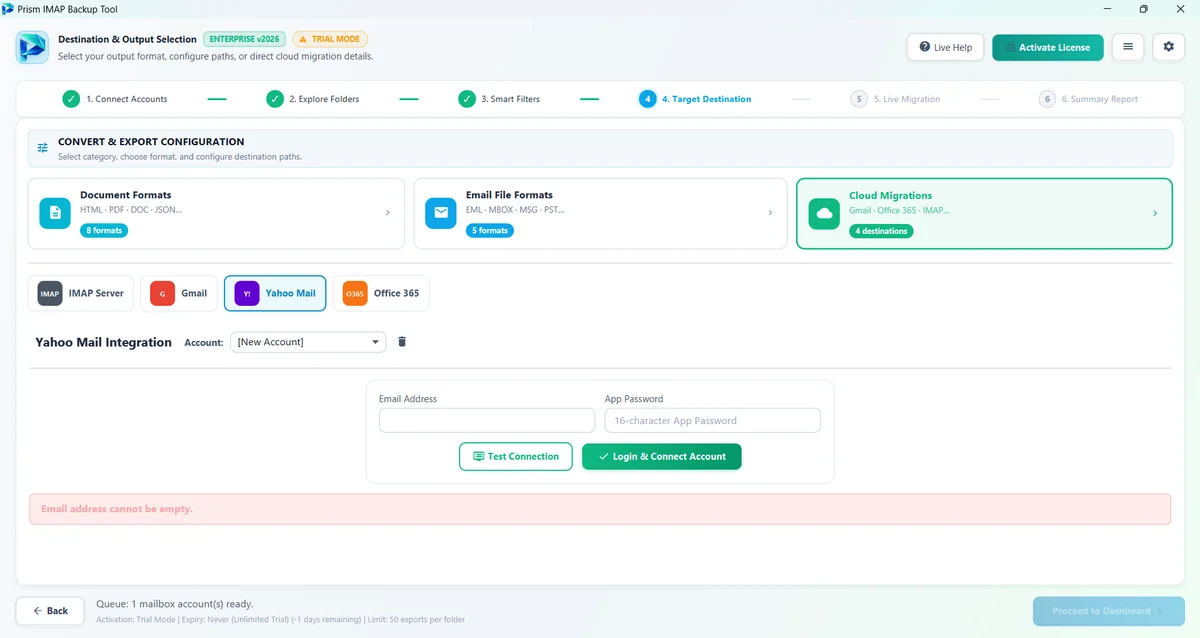The image size is (1200, 638).
Task: Click the checkmark for step 2 Explore Folders
Action: coord(275,99)
